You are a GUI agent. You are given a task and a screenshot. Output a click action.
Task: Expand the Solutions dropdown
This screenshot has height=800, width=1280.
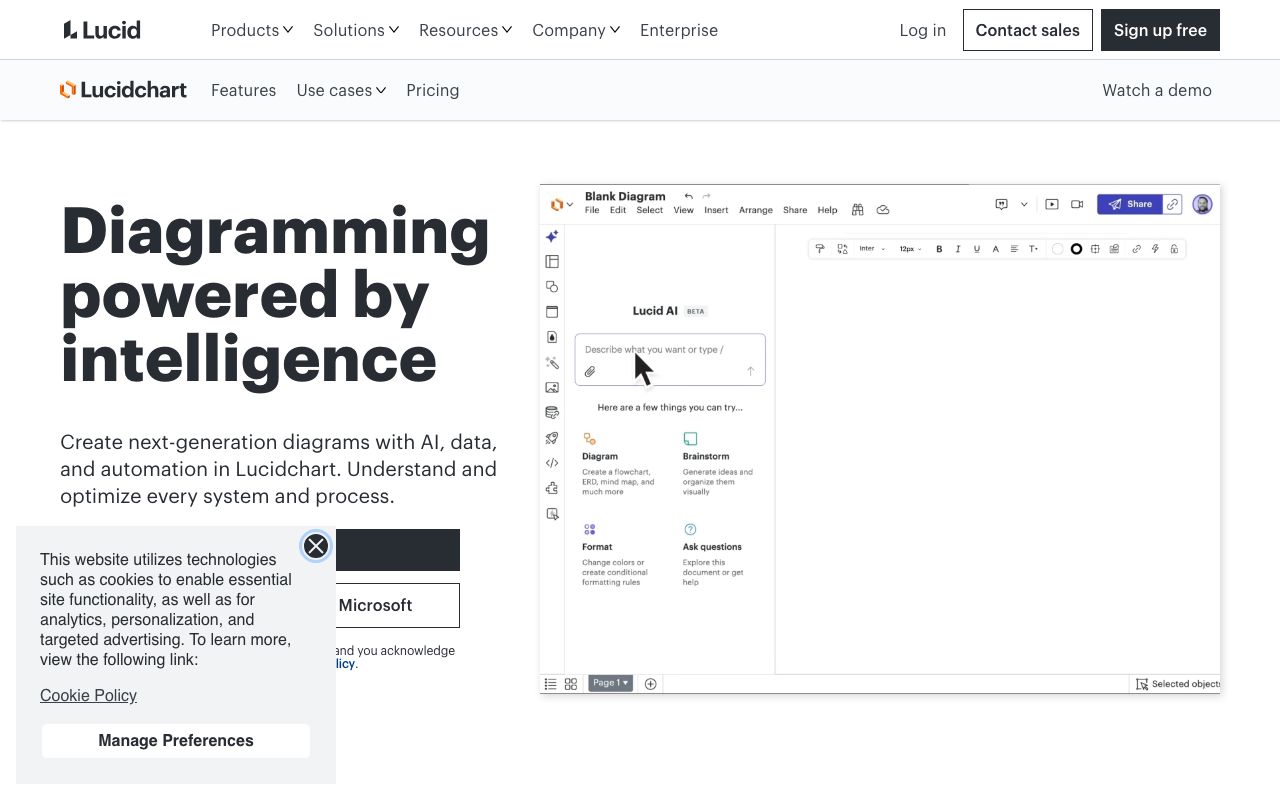point(356,30)
